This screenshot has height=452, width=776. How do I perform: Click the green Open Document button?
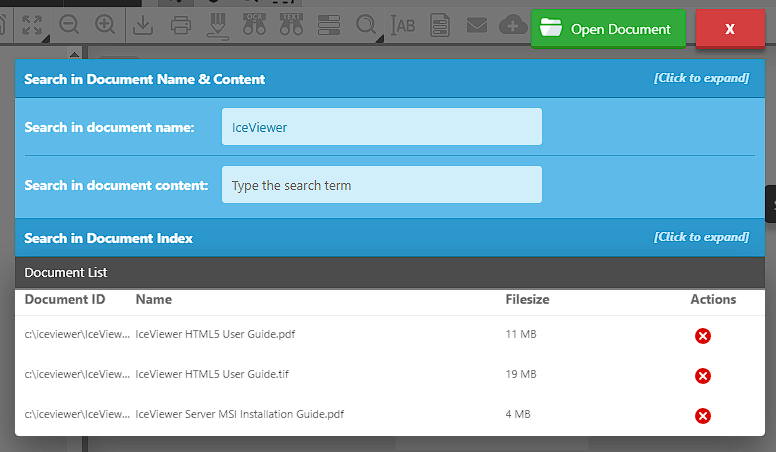pos(608,29)
